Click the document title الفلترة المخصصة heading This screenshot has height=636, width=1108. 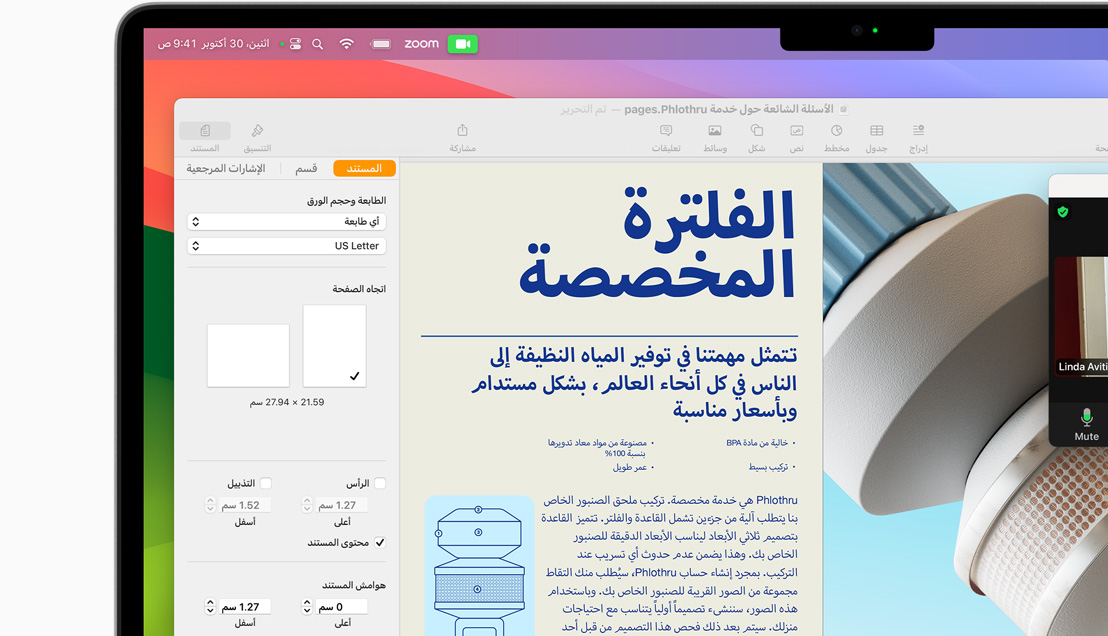[x=657, y=244]
